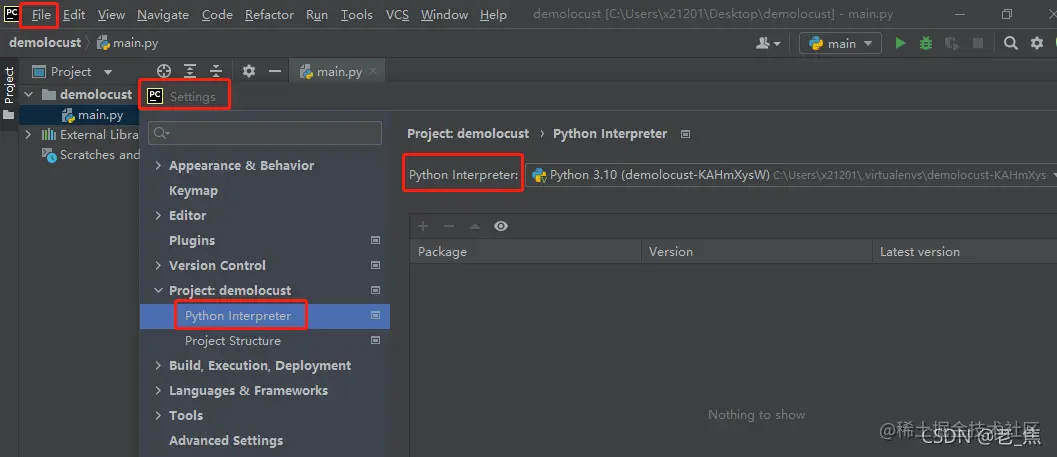Open the Edit menu
Screen dimensions: 1057x457
(x=74, y=14)
